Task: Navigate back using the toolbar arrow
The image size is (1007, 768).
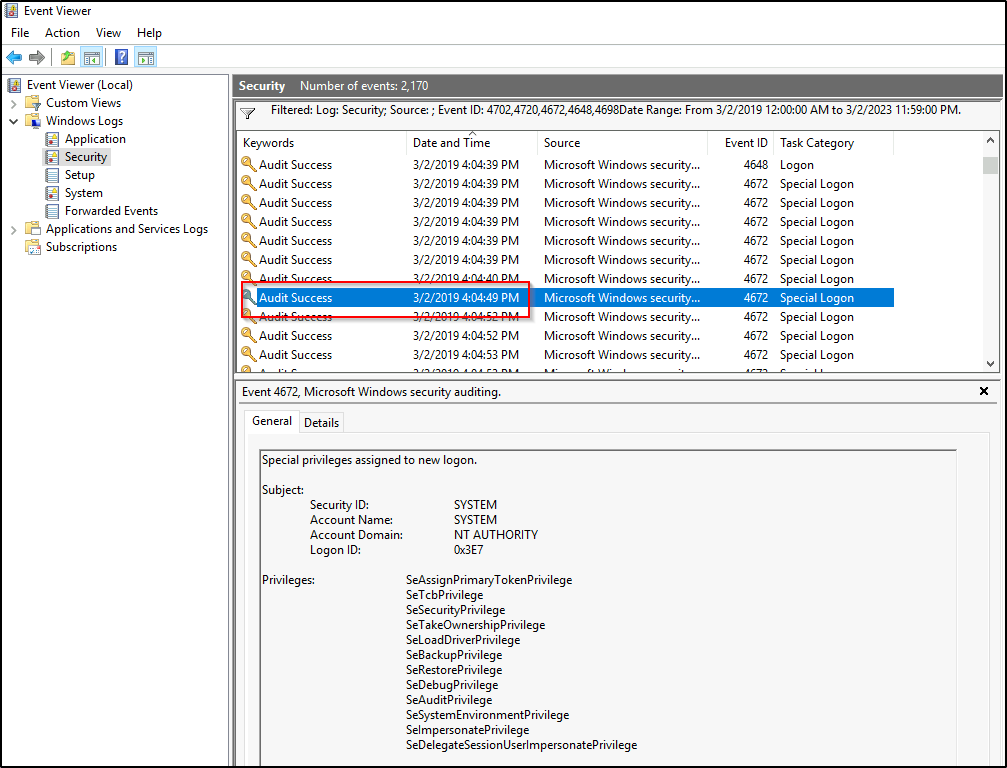Action: (13, 57)
